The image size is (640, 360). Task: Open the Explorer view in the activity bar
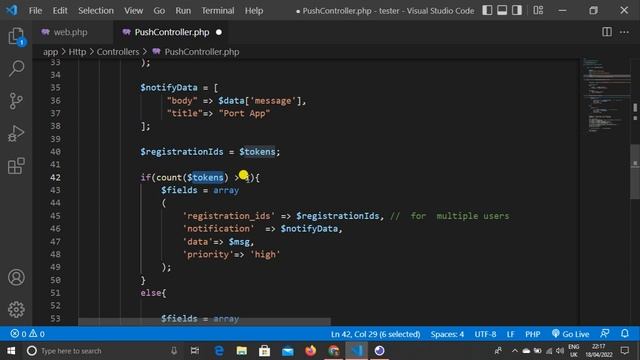16,37
